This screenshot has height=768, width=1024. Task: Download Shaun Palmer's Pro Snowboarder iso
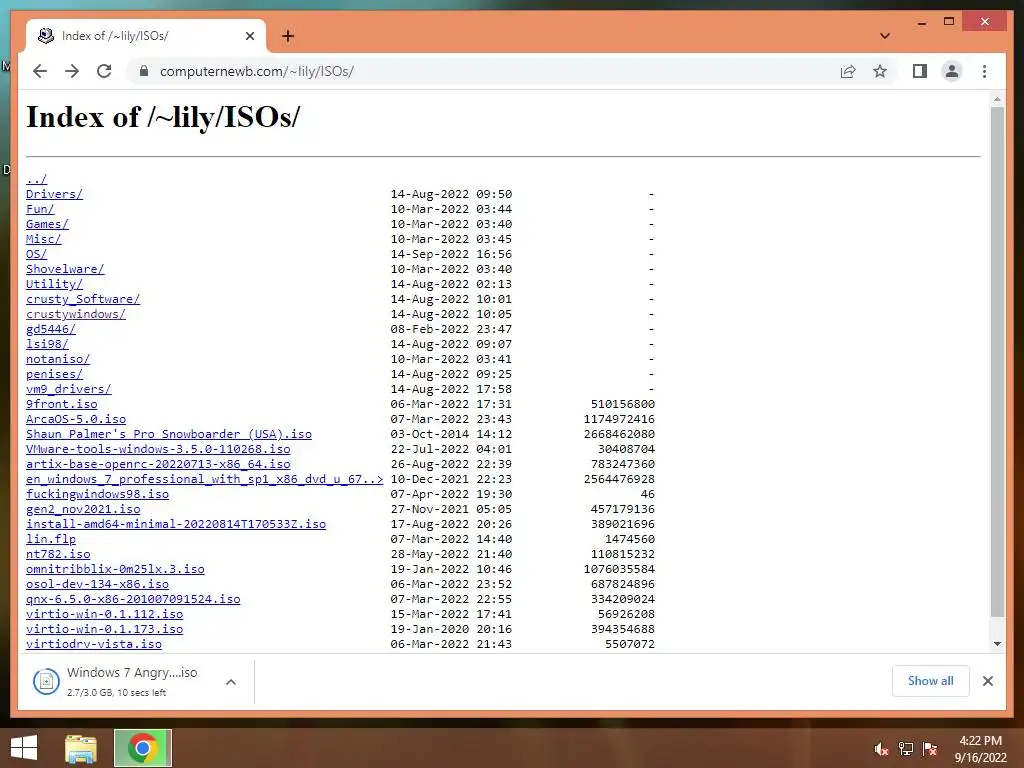coord(168,434)
